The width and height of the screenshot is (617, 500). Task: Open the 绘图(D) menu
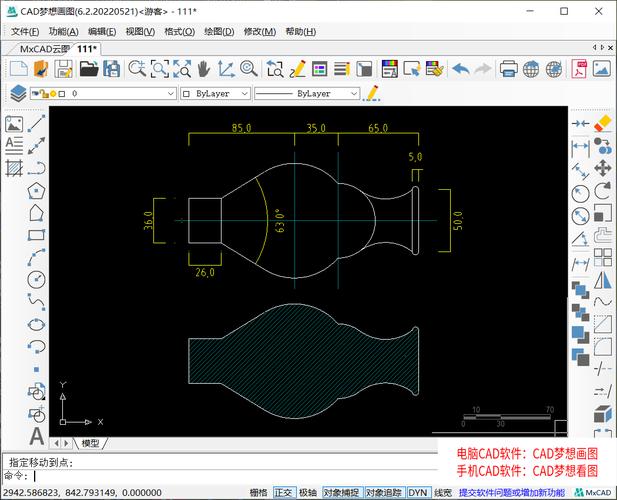[x=218, y=31]
